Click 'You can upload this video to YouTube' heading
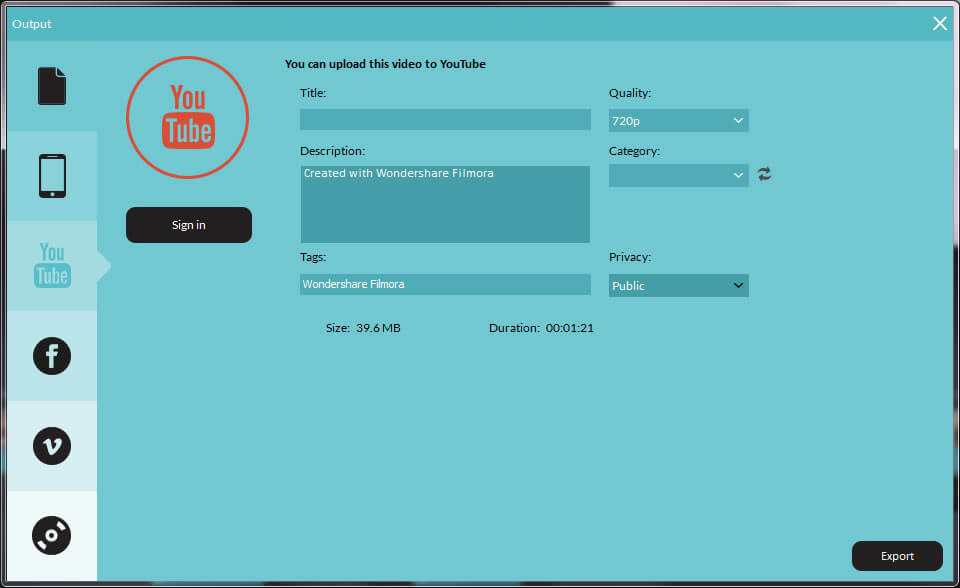 point(385,64)
